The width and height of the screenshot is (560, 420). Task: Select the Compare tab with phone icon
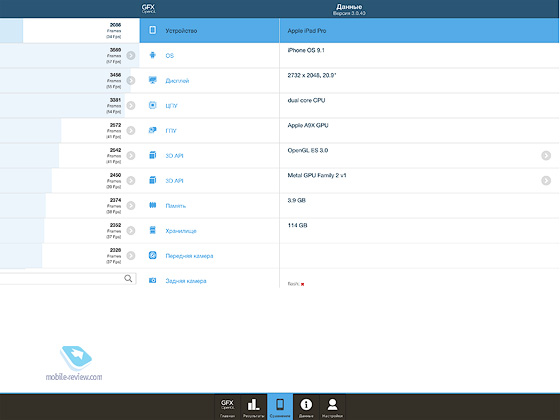280,407
